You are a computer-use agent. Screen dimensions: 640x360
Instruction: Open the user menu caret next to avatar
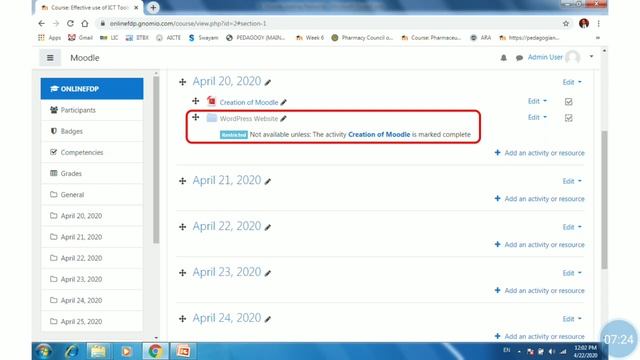[591, 57]
